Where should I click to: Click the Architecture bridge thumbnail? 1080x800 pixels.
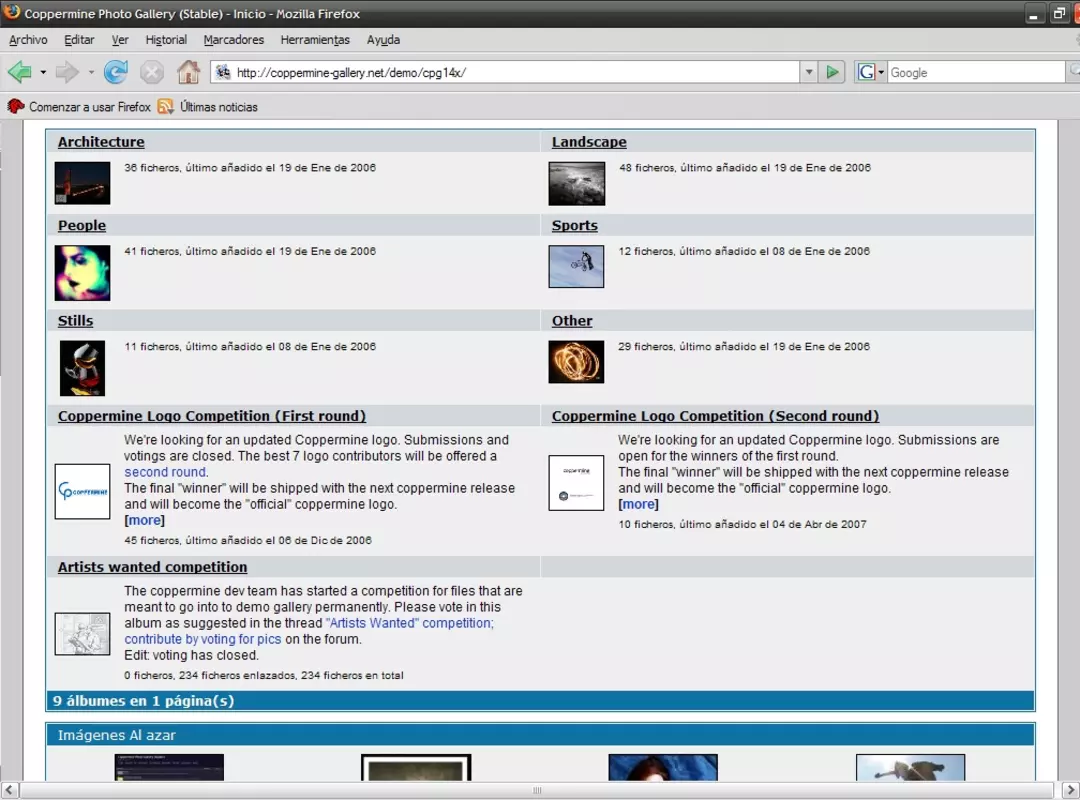[x=82, y=183]
